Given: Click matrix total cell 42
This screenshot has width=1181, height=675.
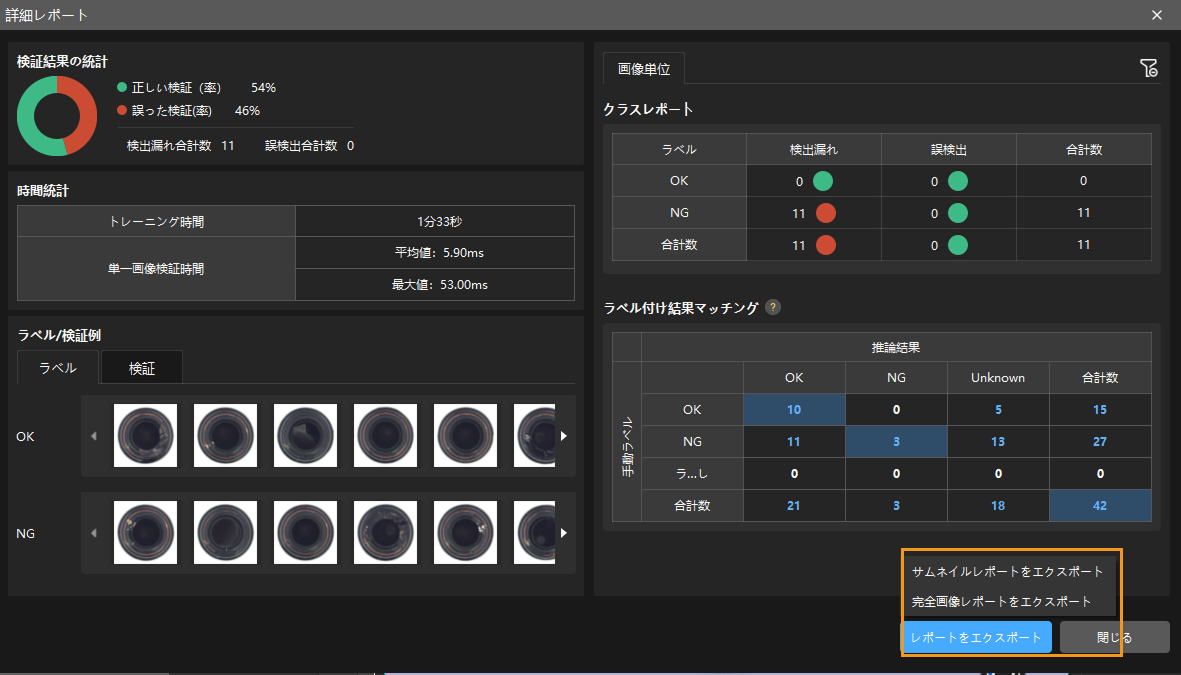Looking at the screenshot, I should coord(1100,505).
